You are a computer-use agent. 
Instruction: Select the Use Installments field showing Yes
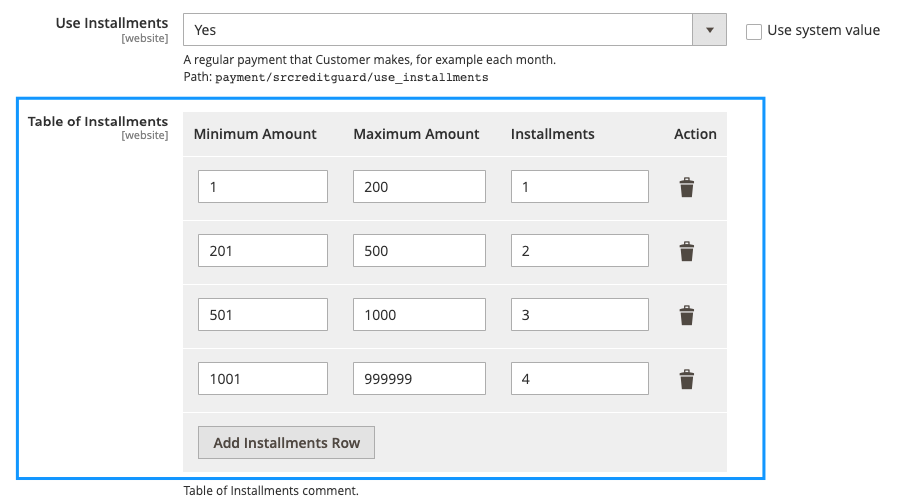click(x=455, y=30)
